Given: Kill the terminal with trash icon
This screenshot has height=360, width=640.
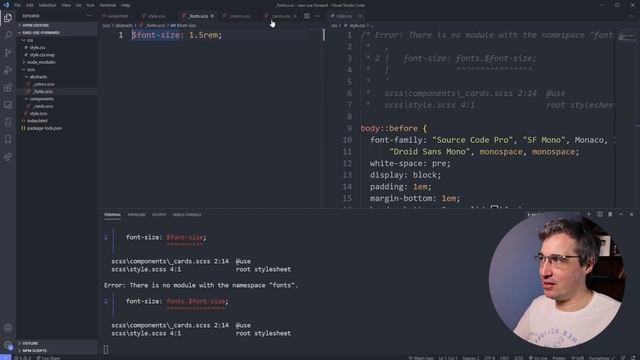Looking at the screenshot, I should pos(610,214).
